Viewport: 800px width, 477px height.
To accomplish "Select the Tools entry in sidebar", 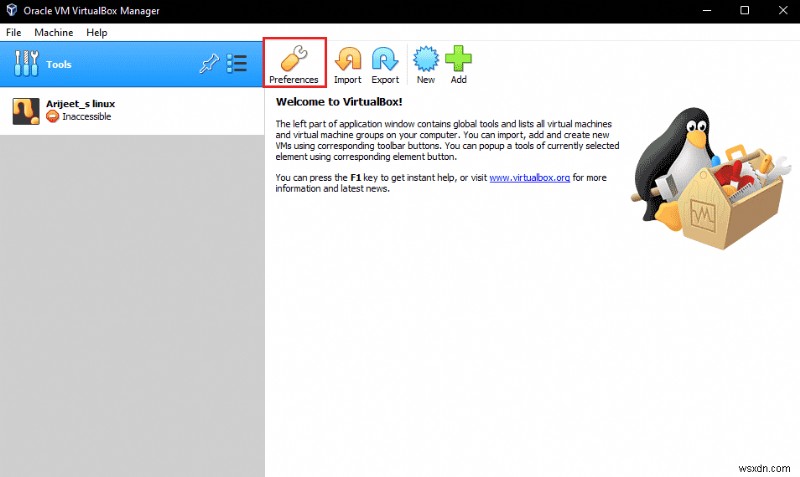I will (132, 64).
